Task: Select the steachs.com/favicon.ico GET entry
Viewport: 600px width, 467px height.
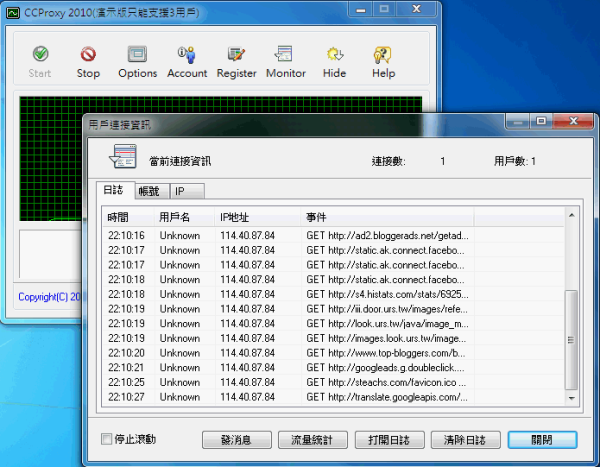Action: coord(386,382)
